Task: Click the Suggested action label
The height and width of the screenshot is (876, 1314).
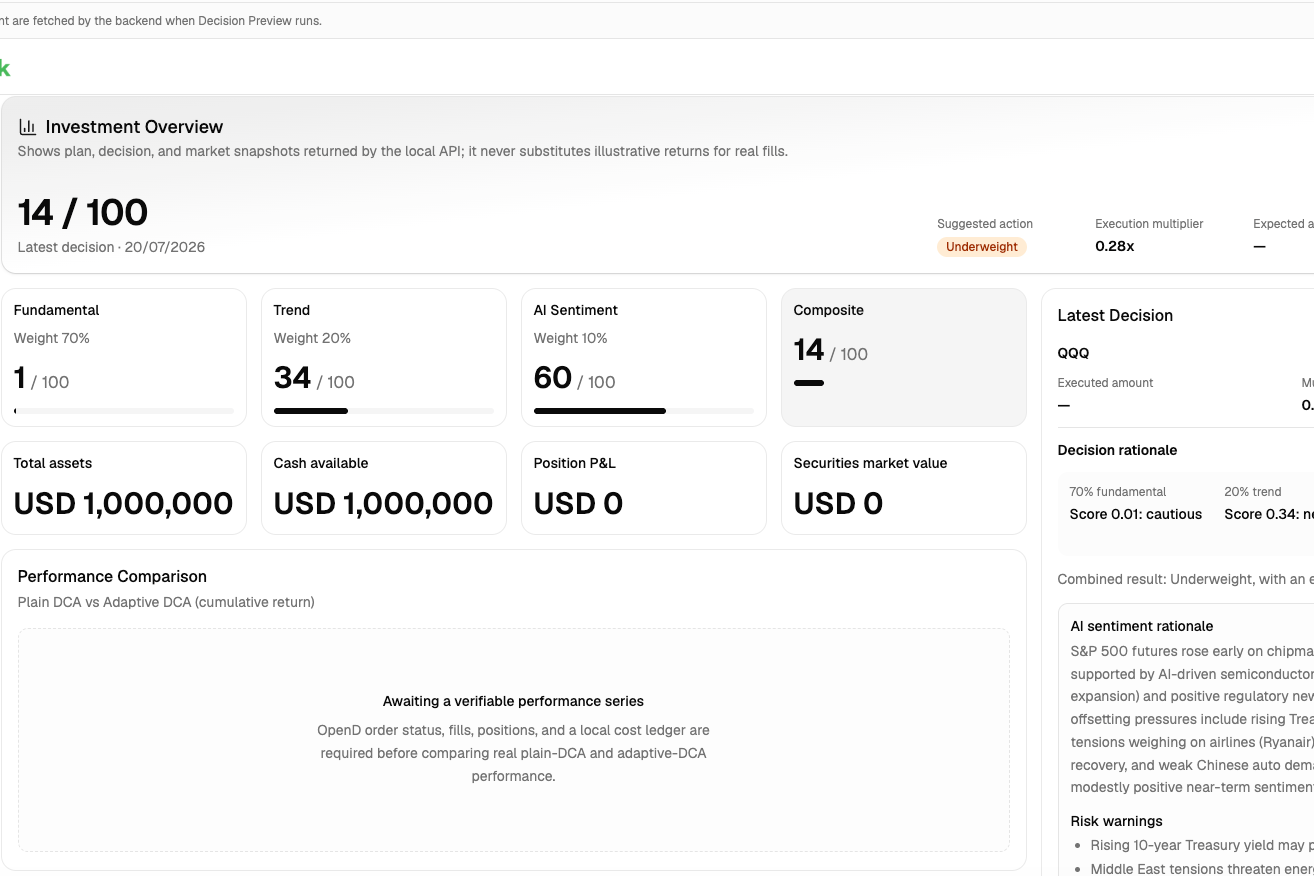Action: (x=985, y=224)
